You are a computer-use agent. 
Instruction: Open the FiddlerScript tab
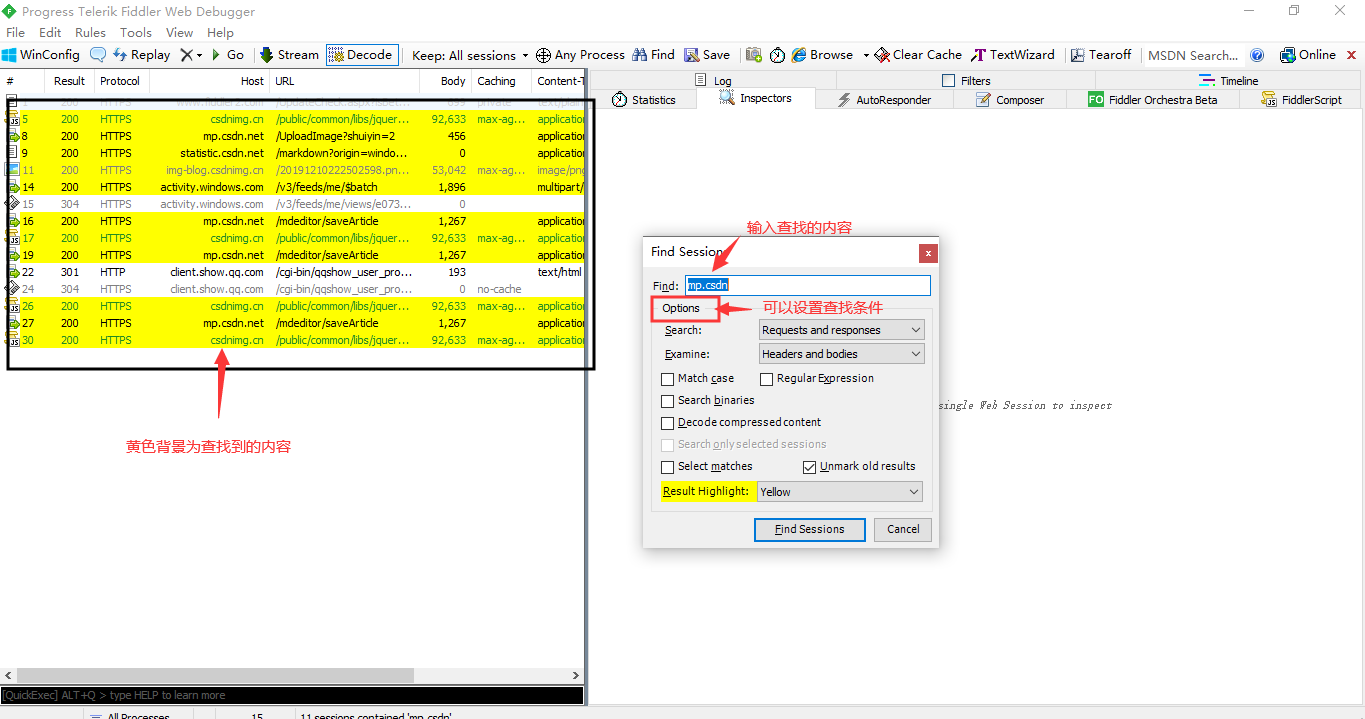click(x=1301, y=100)
